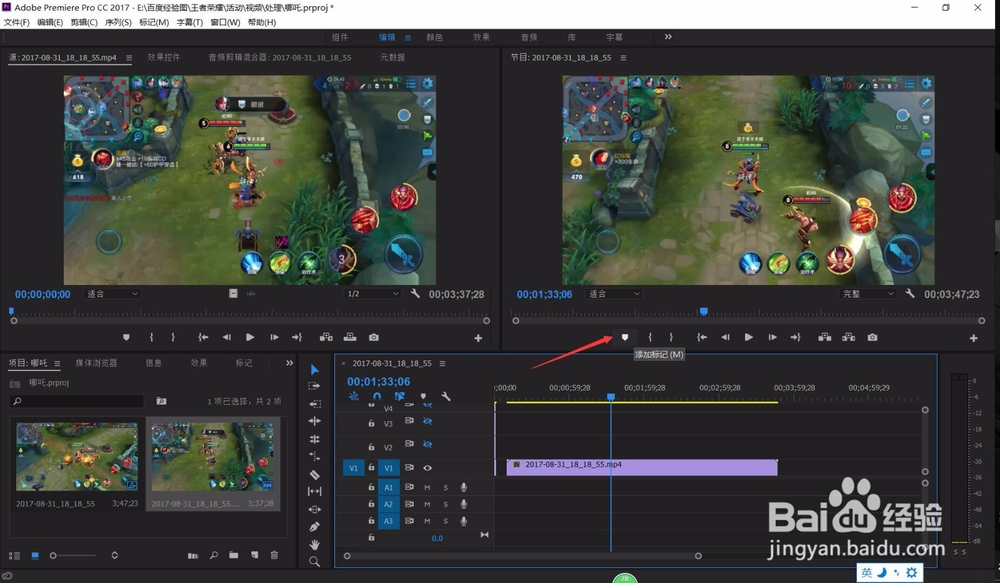Screen dimensions: 1000x583
Task: Select the Slide tool
Action: (x=314, y=509)
